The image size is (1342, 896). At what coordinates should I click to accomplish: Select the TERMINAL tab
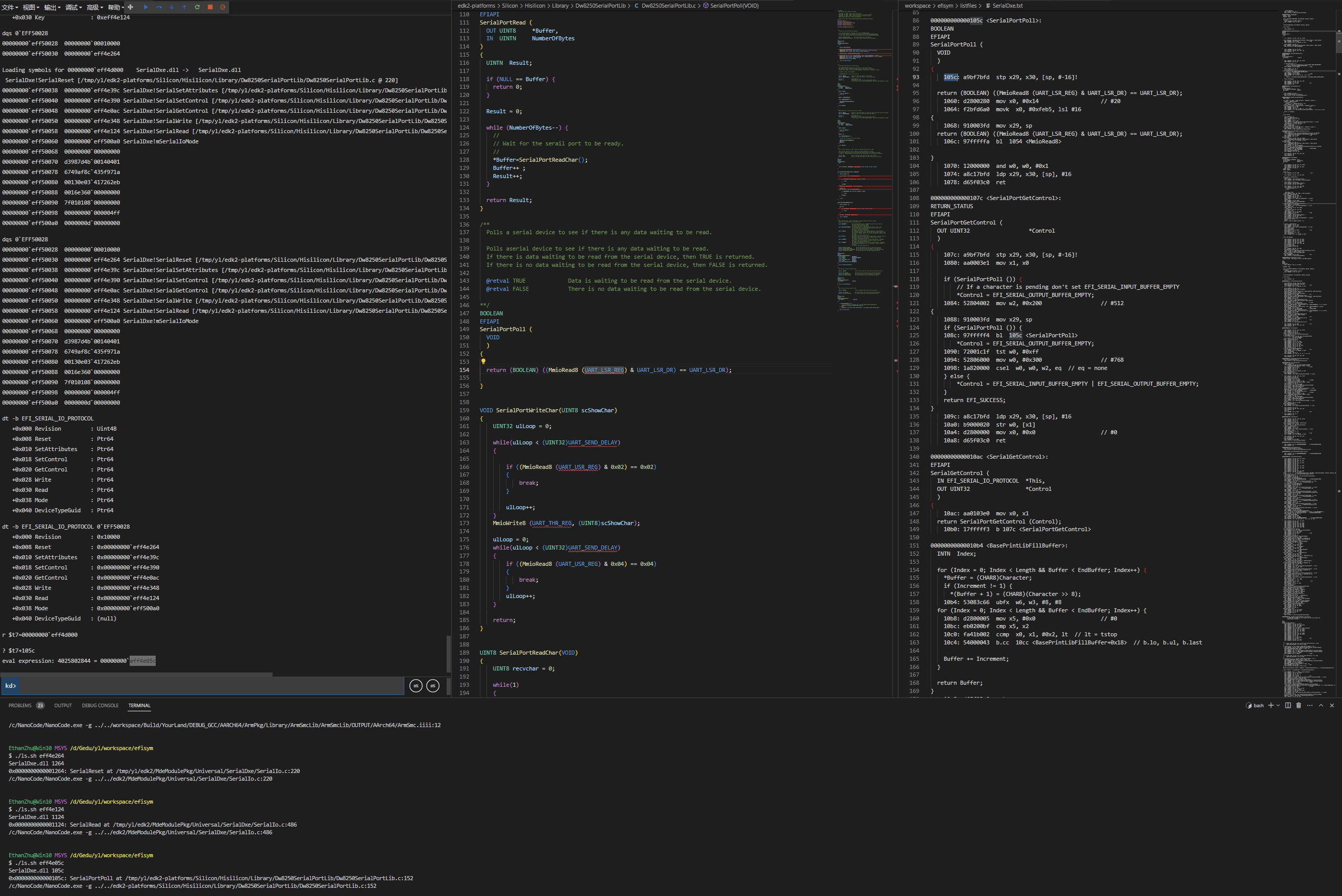tap(139, 706)
